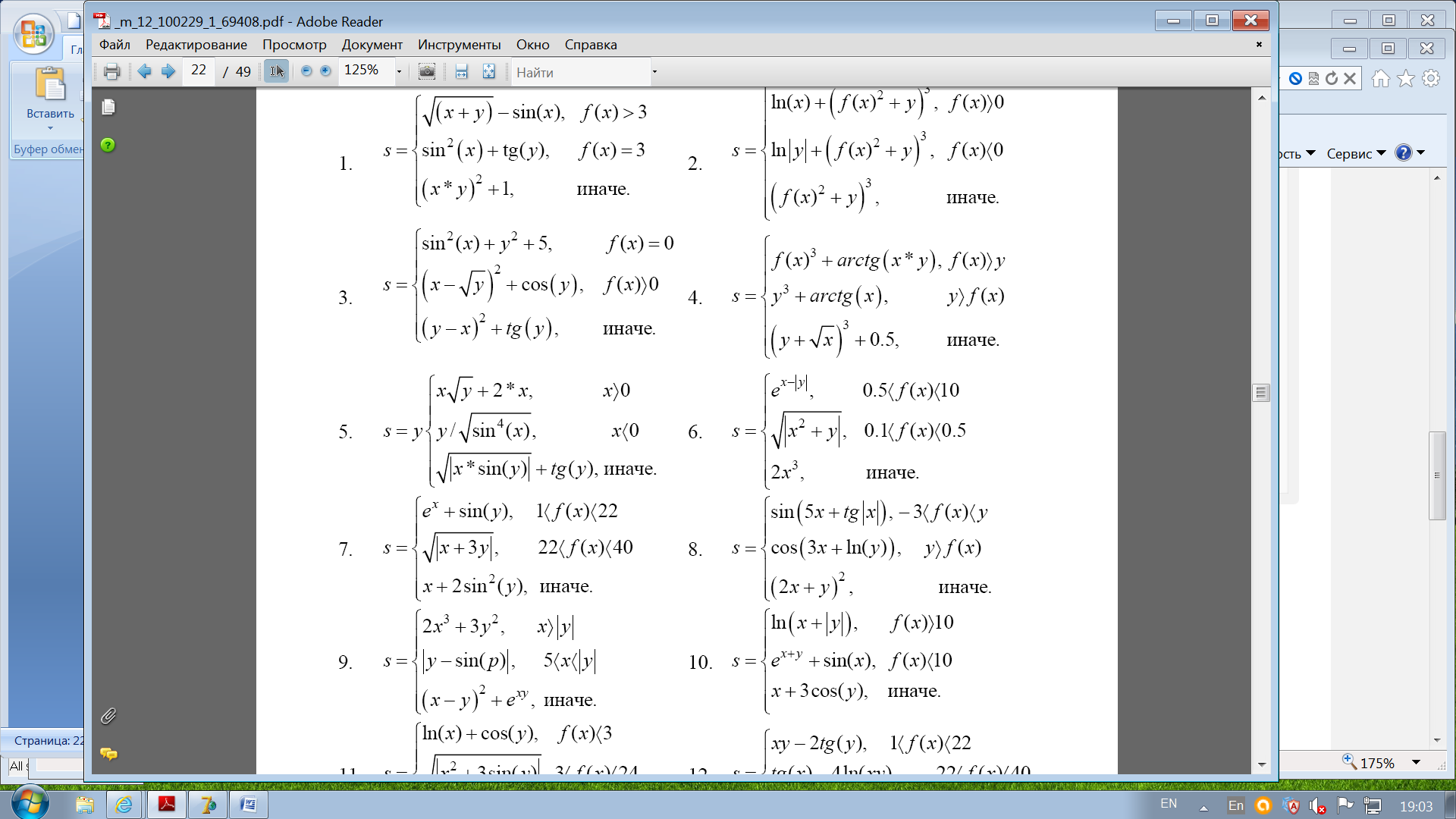Screen dimensions: 1456x819
Task: Open the zoom level dropdown arrow
Action: click(400, 72)
